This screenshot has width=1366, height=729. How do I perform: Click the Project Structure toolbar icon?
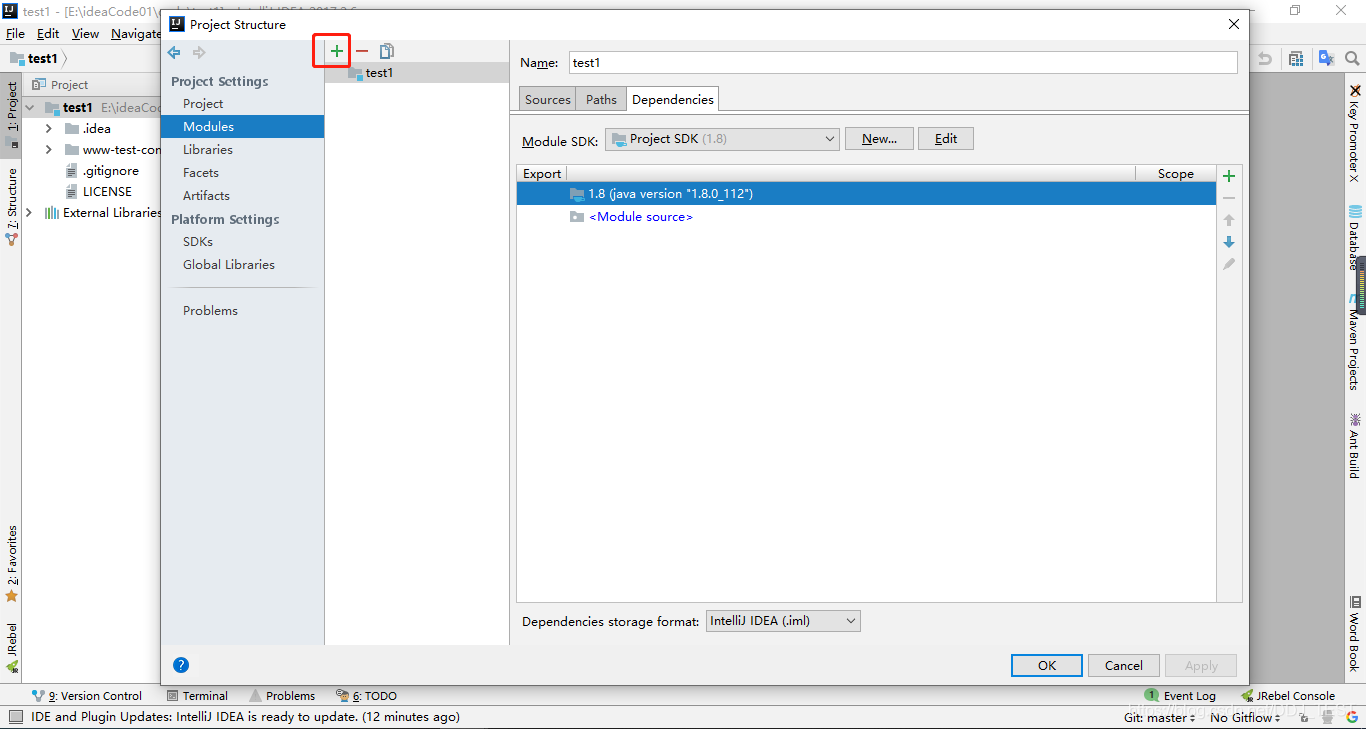coord(1296,59)
